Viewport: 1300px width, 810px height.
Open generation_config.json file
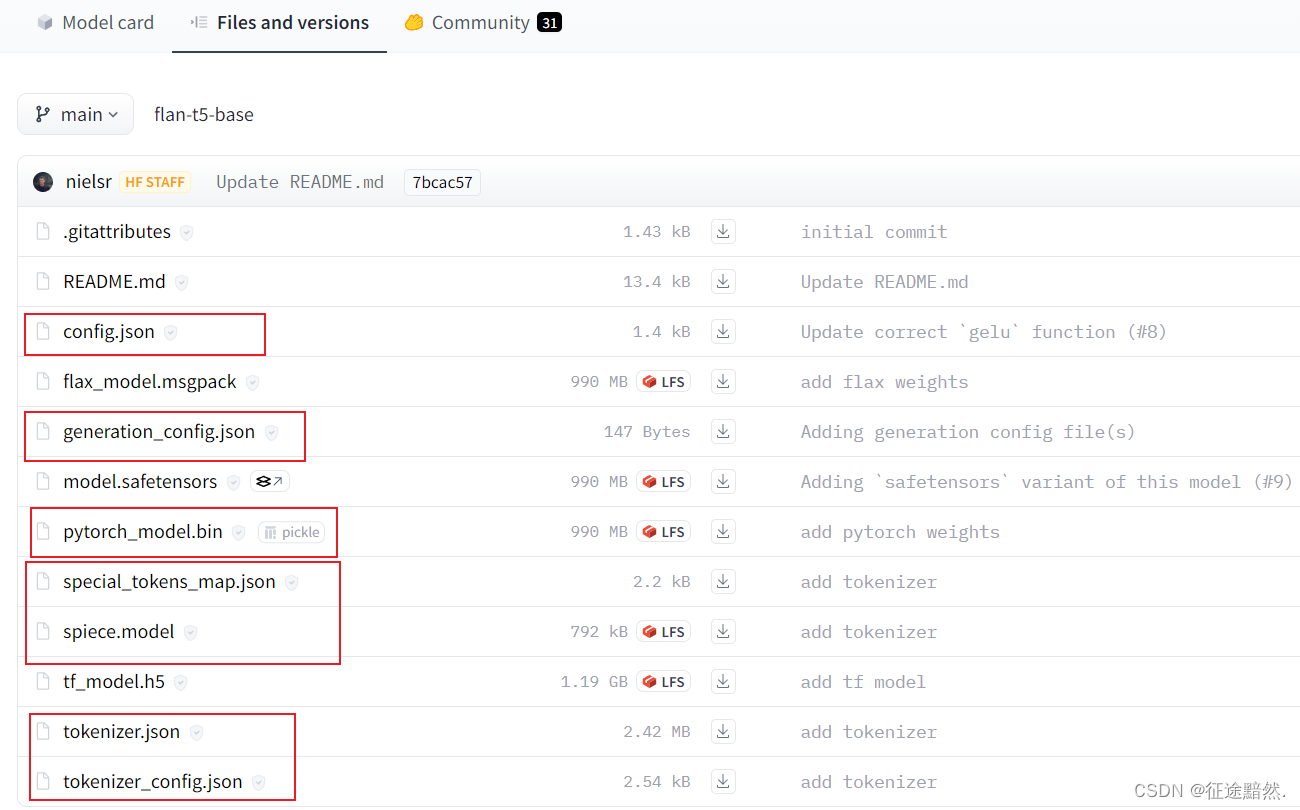159,432
